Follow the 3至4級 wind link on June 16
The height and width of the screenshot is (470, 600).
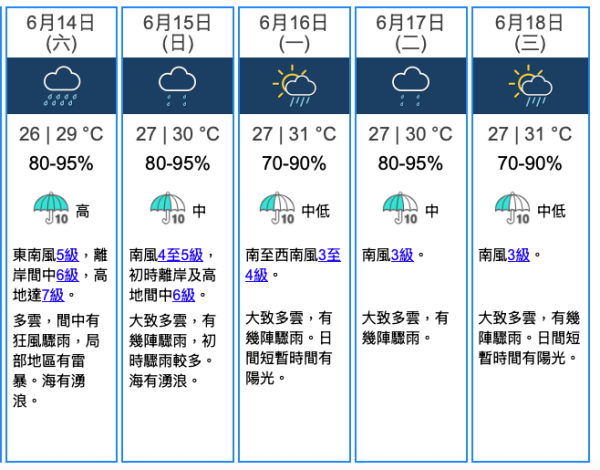click(x=293, y=265)
